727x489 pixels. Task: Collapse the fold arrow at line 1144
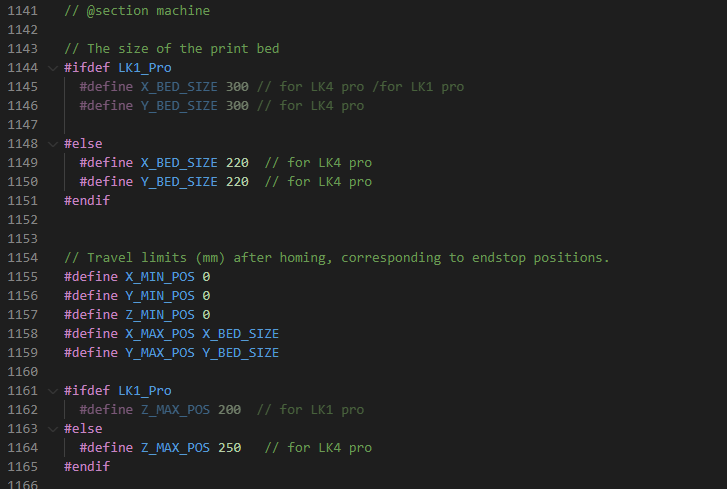[52, 68]
